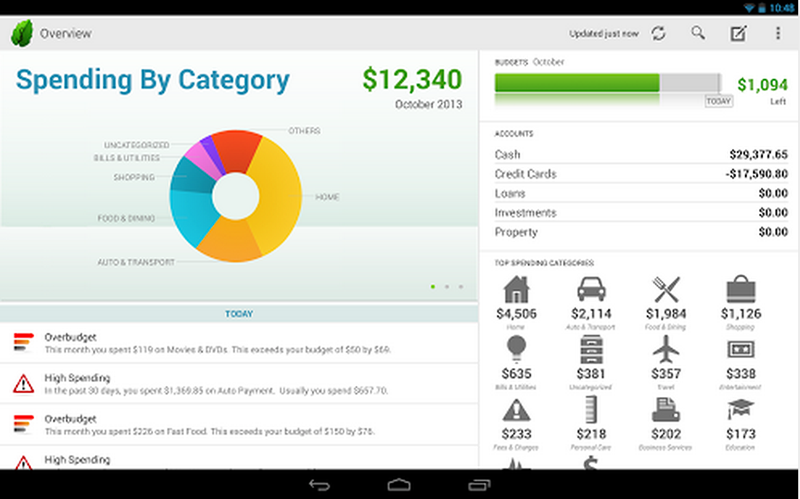
Task: Select the pink Uncategorized donut segment
Action: click(x=201, y=159)
